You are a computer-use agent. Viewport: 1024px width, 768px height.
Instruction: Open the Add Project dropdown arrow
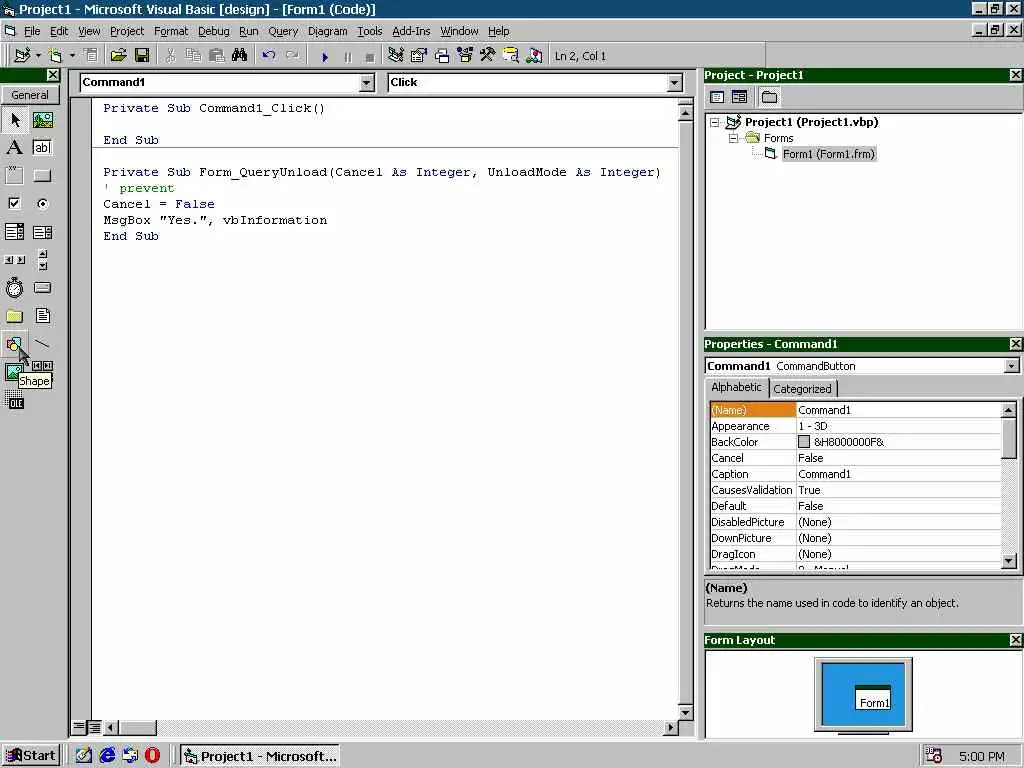38,56
